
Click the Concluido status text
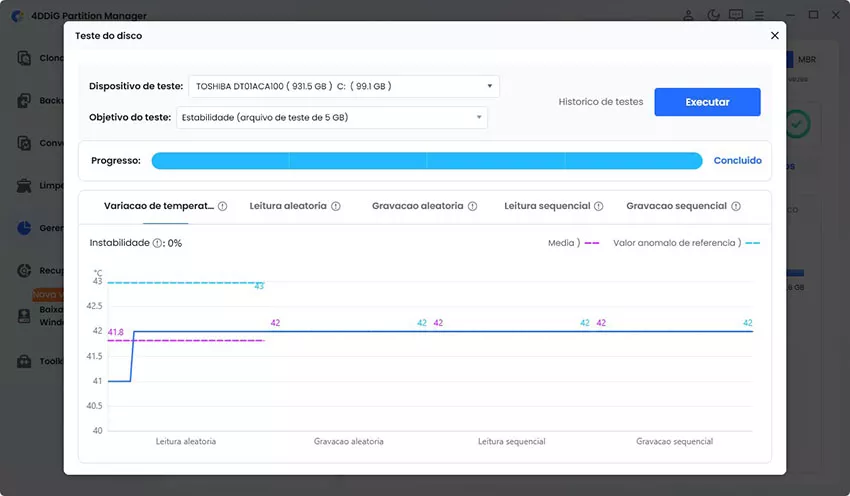[x=737, y=160]
